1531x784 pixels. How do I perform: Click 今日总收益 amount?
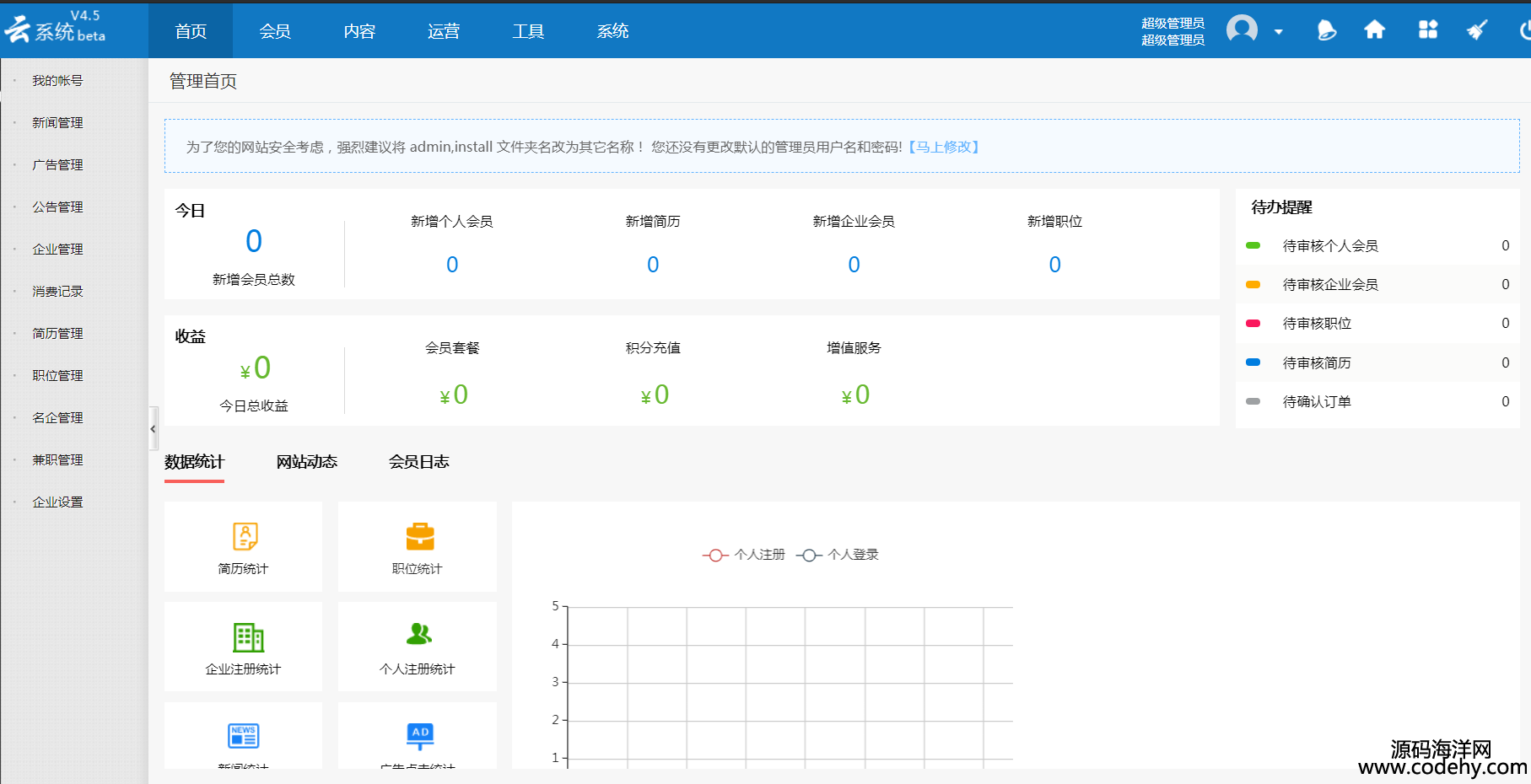coord(255,368)
